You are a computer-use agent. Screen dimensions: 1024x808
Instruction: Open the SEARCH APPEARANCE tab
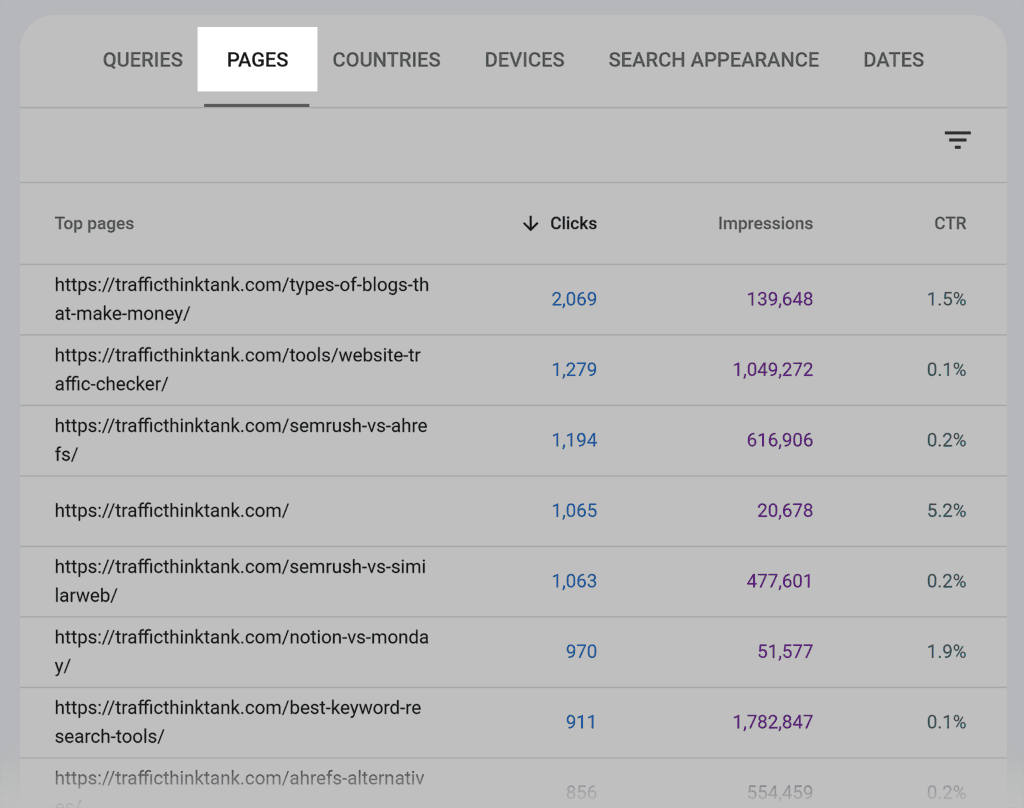[x=713, y=60]
